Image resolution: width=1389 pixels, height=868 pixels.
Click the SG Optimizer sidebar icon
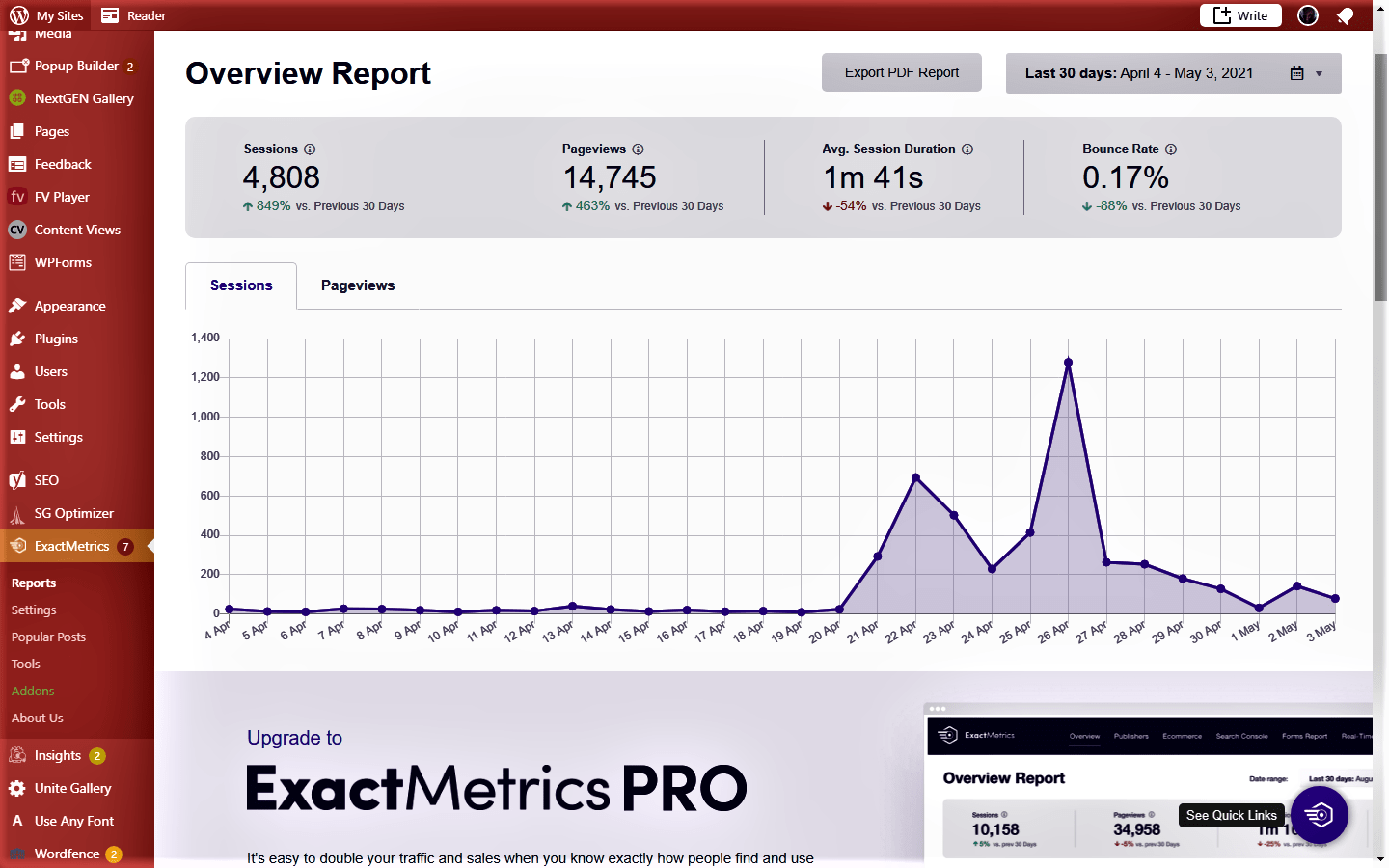coord(17,513)
